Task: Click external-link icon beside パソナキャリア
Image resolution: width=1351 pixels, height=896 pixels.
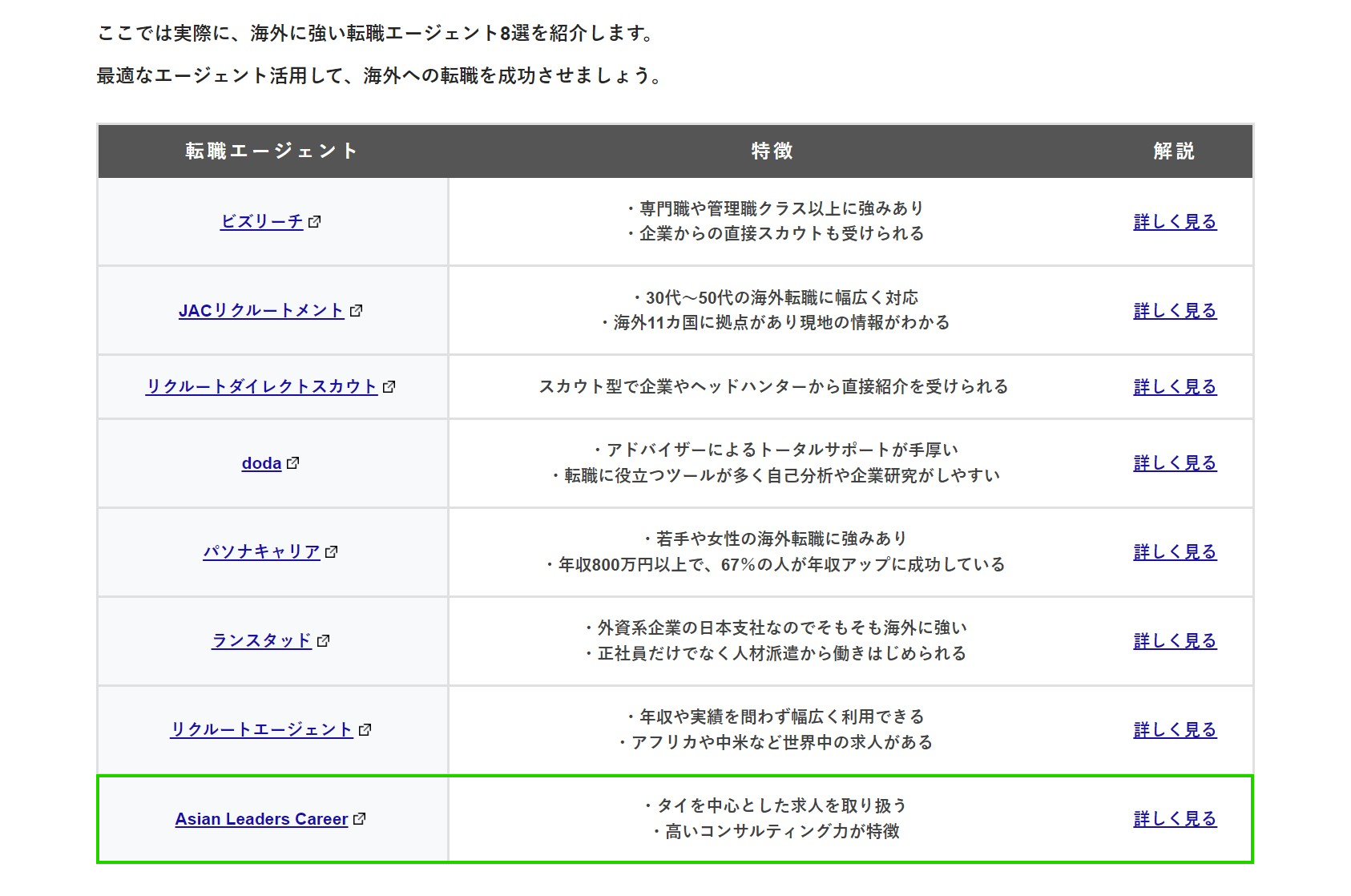Action: point(331,551)
